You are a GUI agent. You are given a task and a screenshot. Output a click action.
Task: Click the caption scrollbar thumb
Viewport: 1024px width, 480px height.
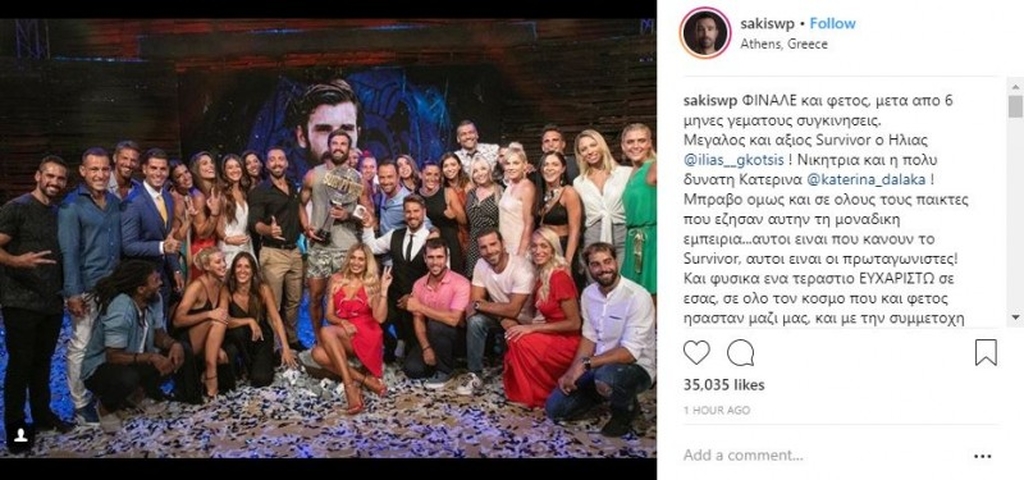coord(1015,106)
